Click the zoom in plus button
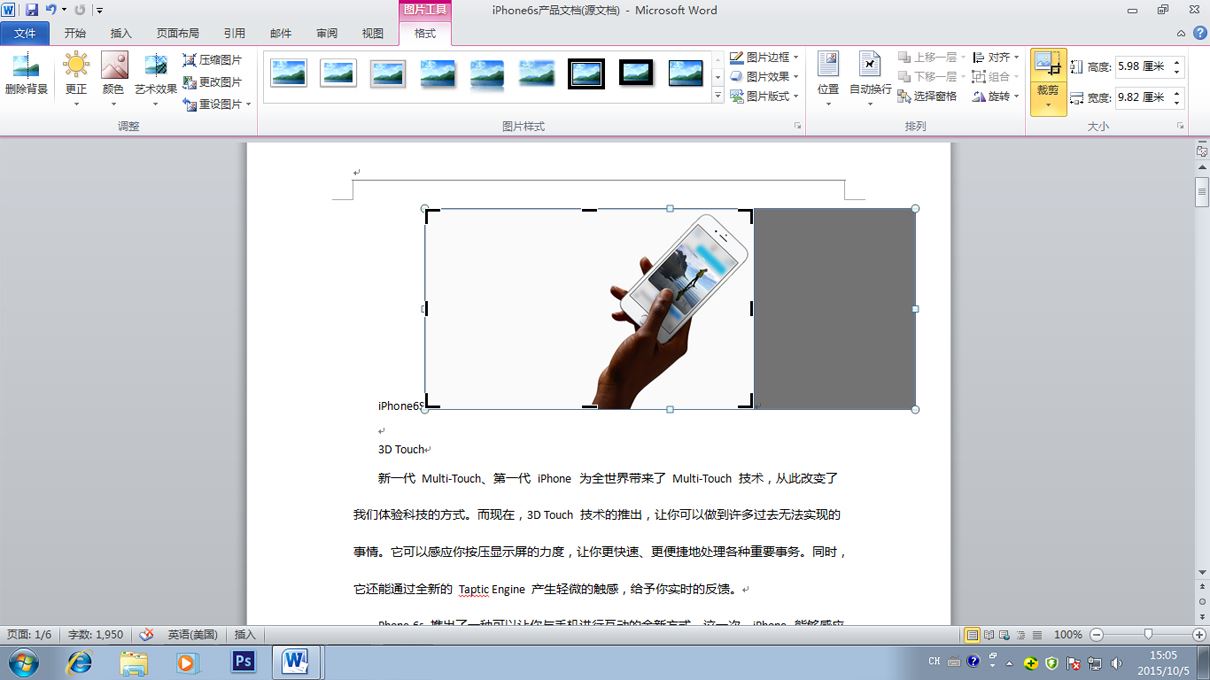The image size is (1210, 680). point(1199,635)
